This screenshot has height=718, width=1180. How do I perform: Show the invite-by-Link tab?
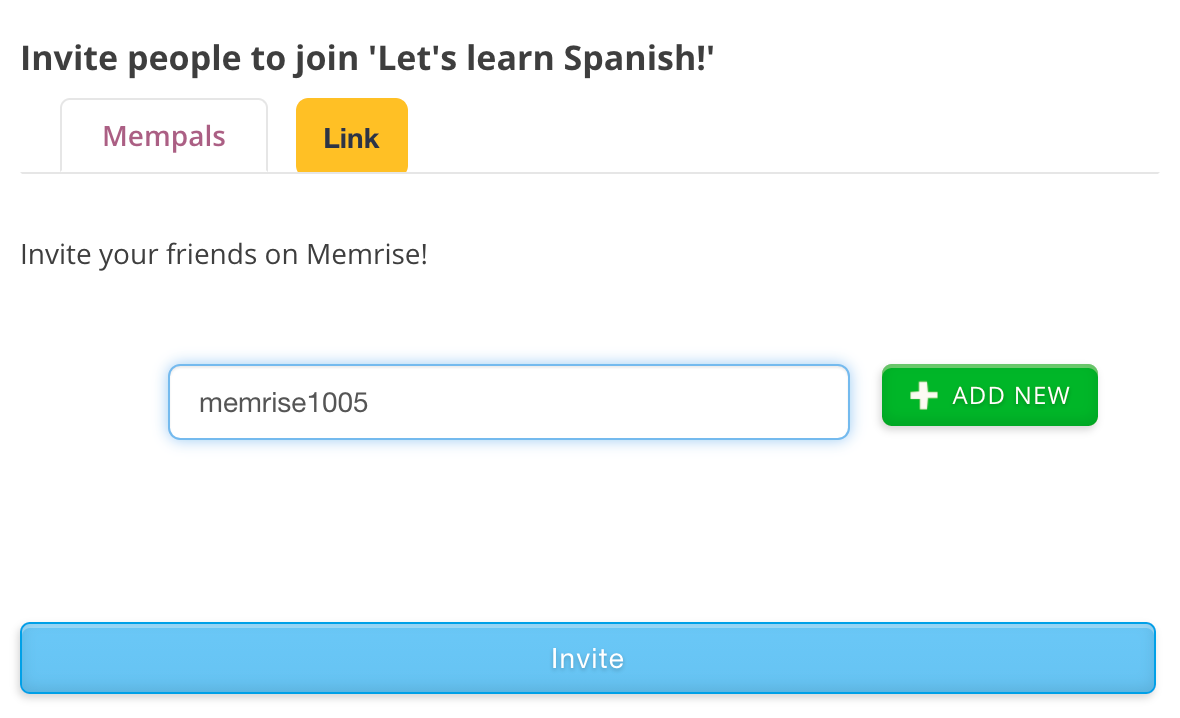pos(351,137)
